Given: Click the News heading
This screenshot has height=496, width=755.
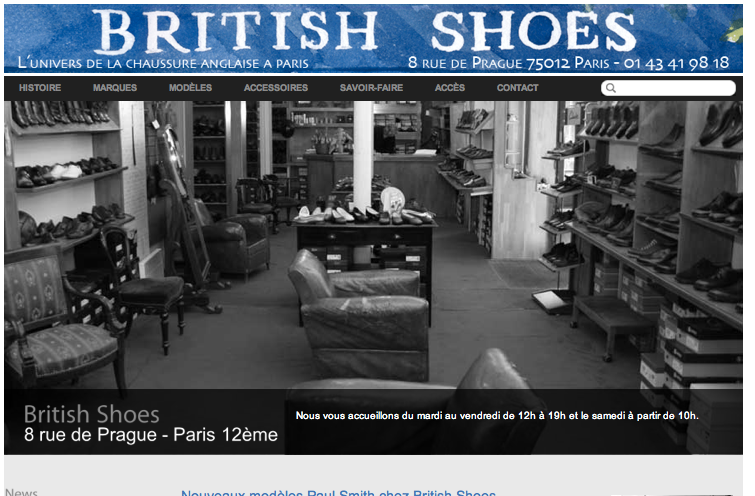Looking at the screenshot, I should (21, 492).
